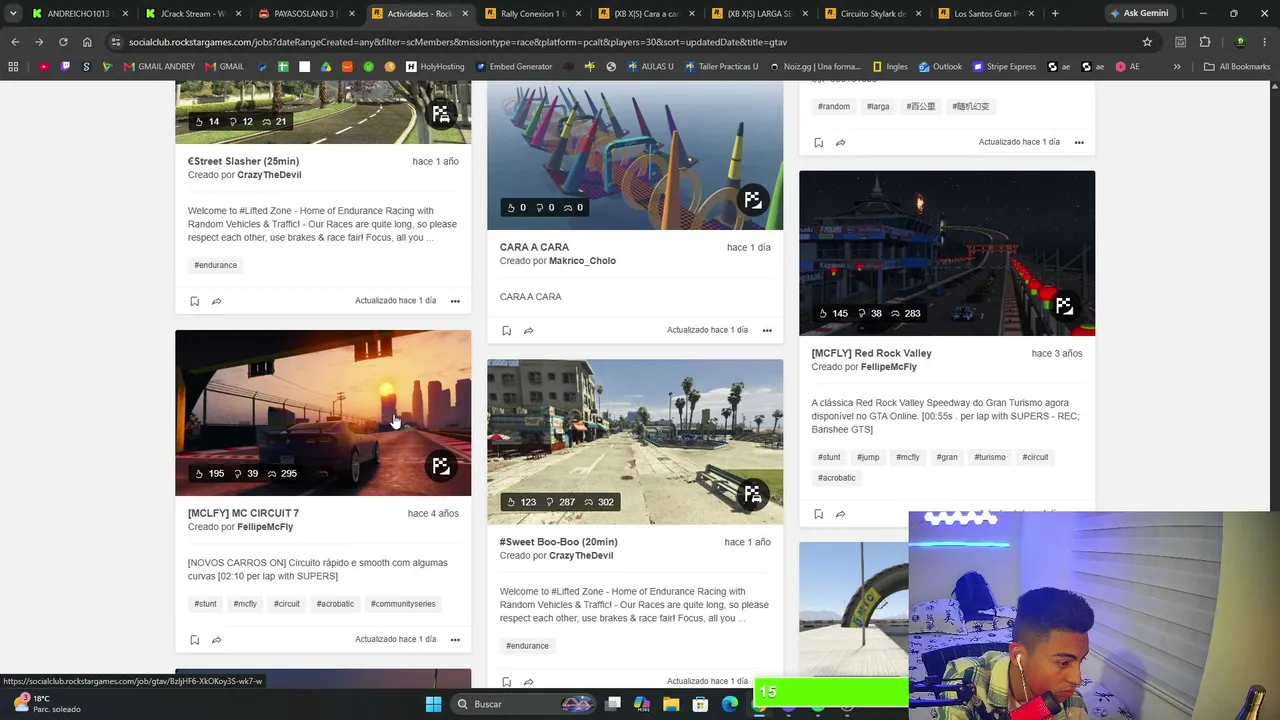
Task: Open the All Bookmarks folder
Action: tap(1237, 67)
